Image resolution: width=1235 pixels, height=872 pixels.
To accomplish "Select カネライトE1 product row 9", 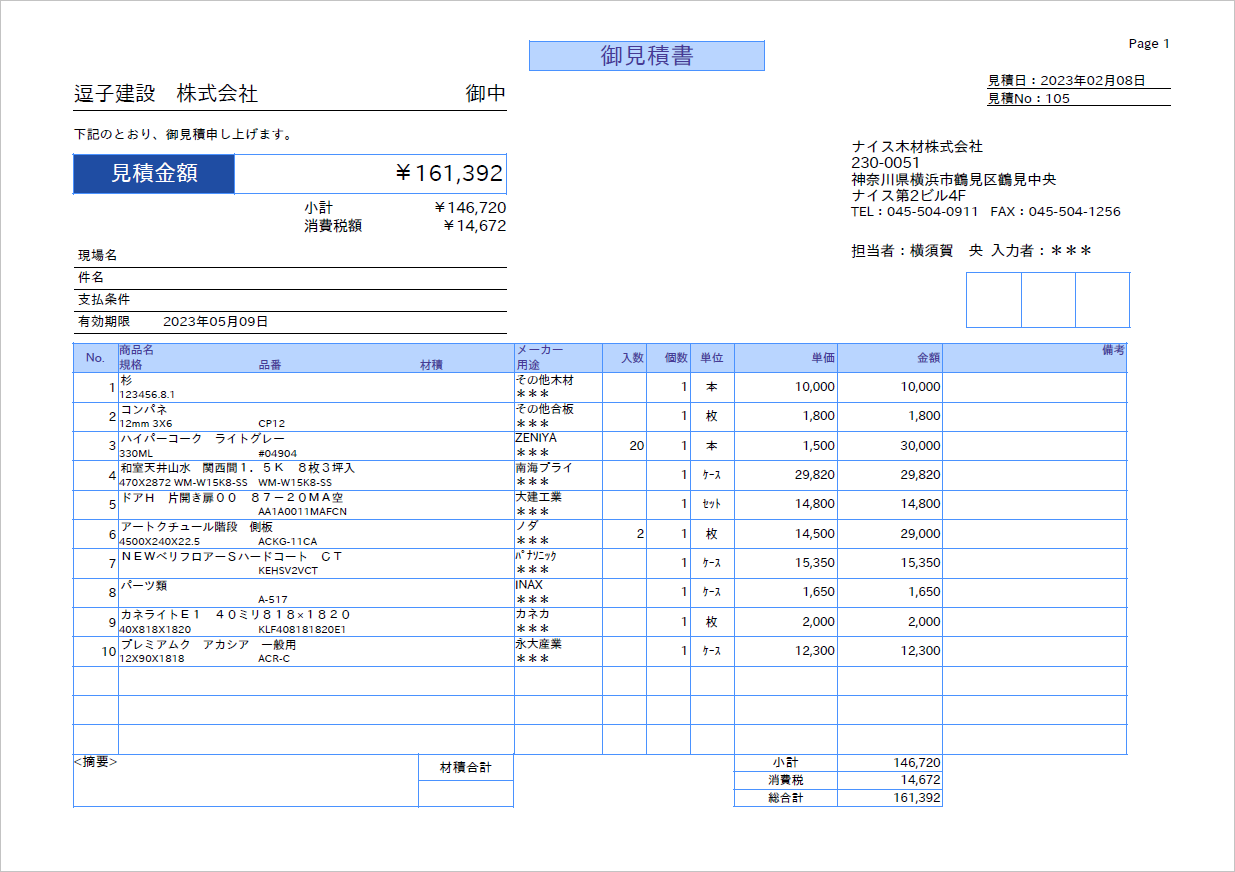I will coord(235,615).
